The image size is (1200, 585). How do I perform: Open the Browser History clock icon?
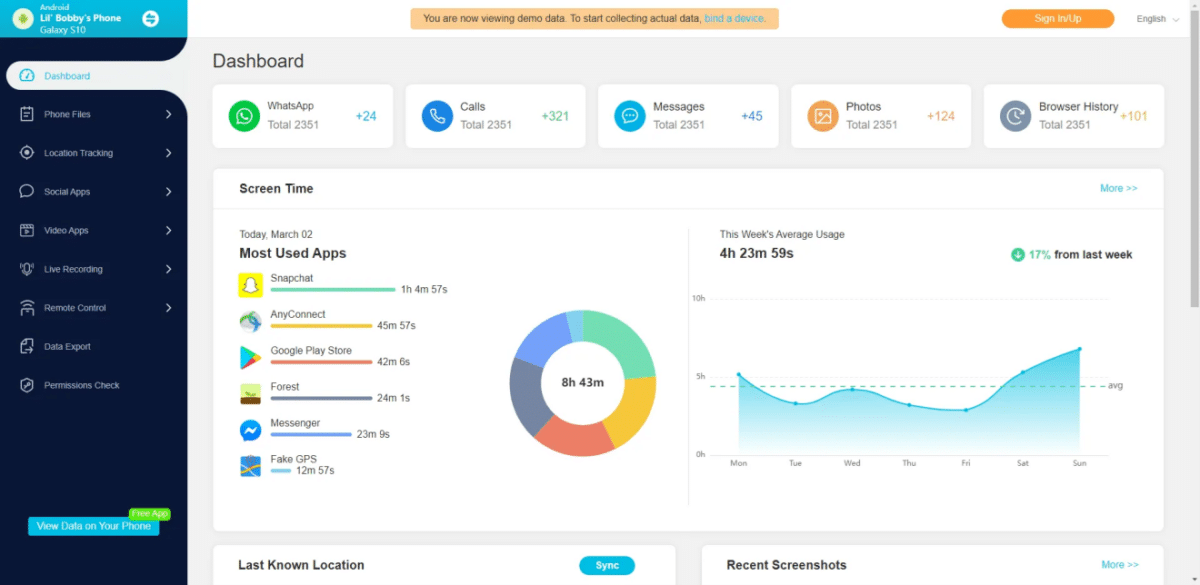click(x=1015, y=116)
